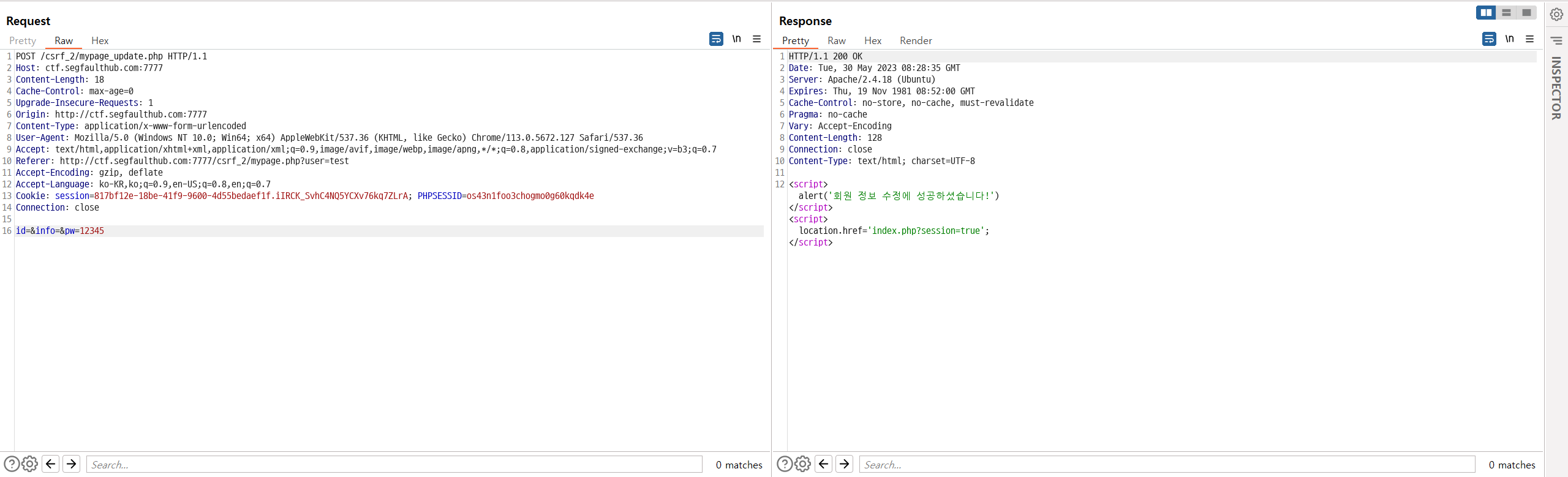This screenshot has height=477, width=1568.
Task: Click the Referer header line in request
Action: tap(183, 161)
